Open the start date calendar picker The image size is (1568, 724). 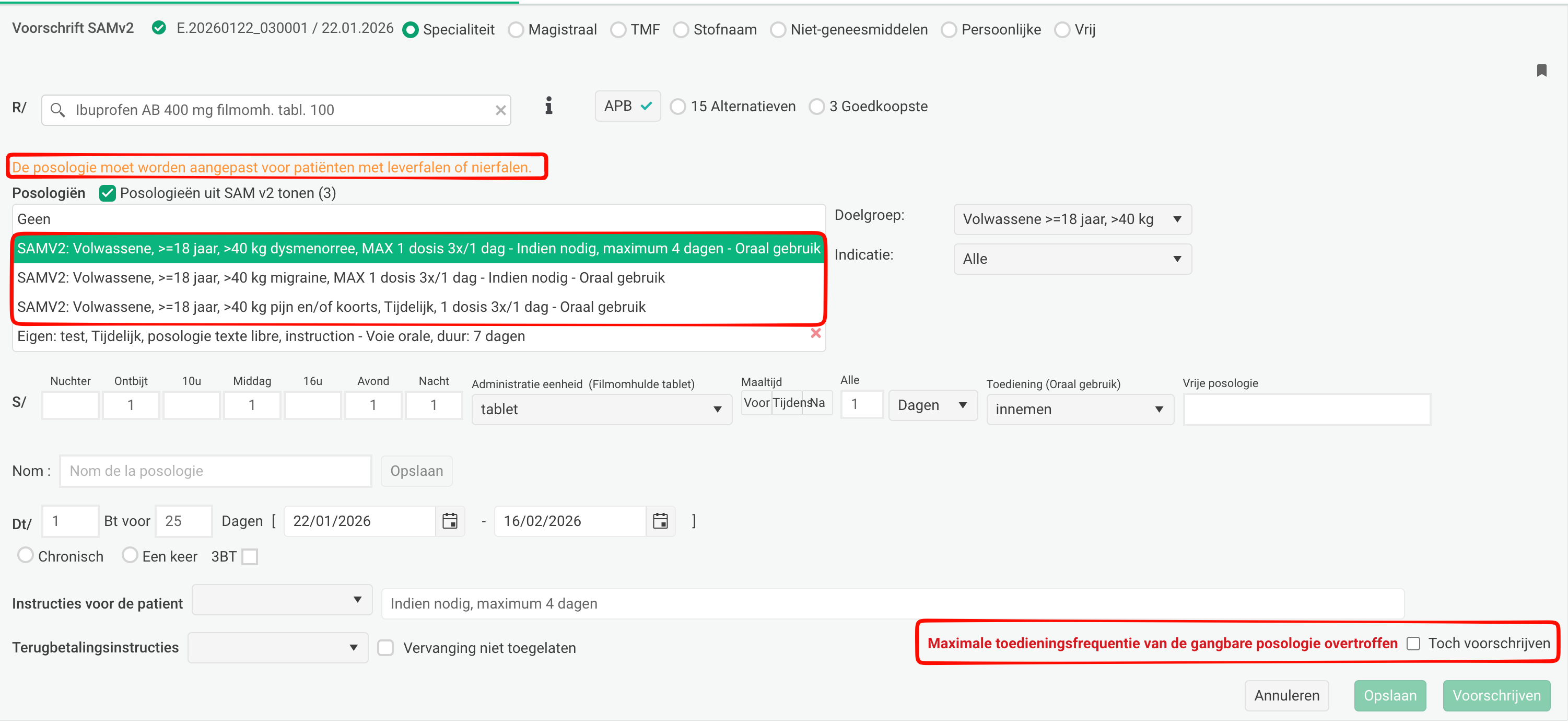[x=449, y=521]
